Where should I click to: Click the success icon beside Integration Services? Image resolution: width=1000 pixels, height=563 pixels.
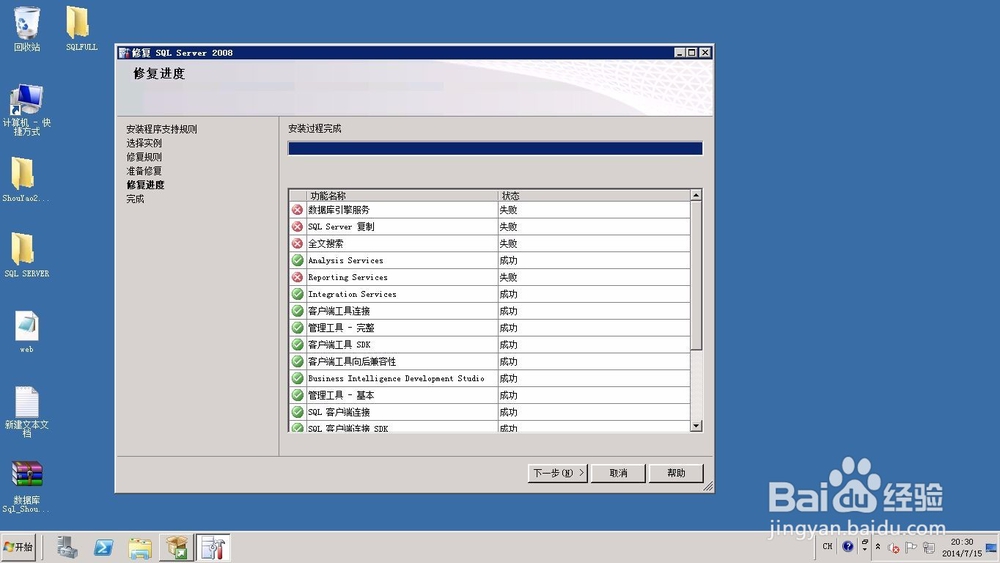297,294
